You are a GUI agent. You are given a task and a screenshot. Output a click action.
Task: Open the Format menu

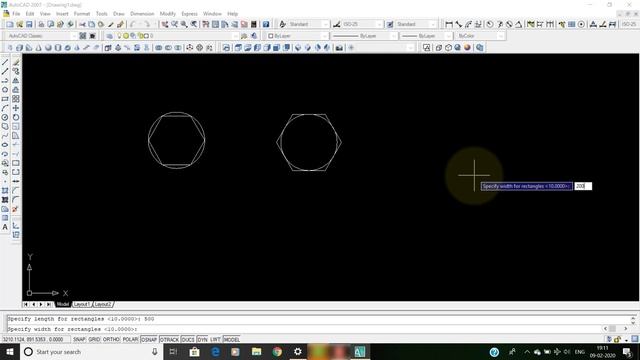82,14
